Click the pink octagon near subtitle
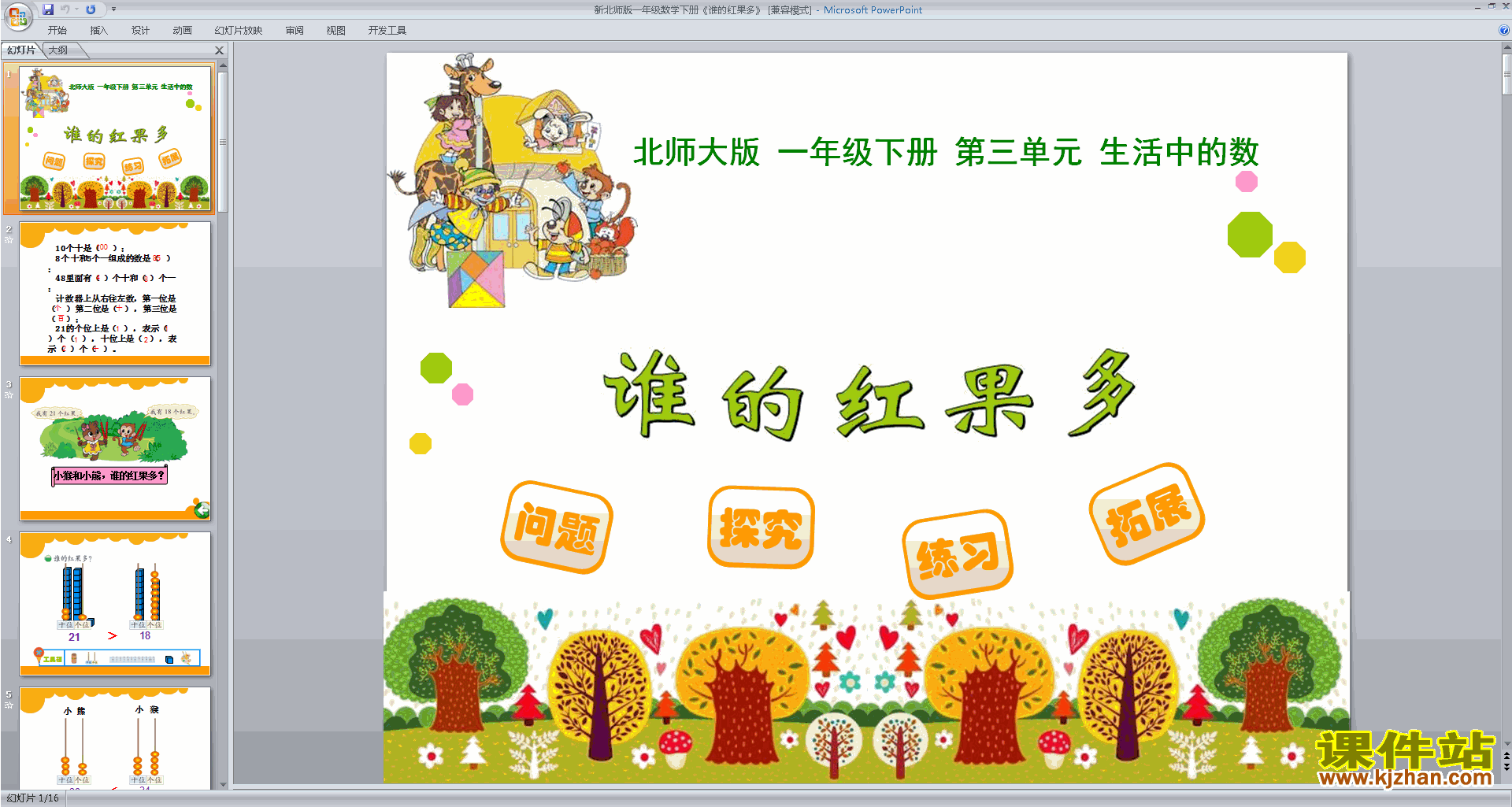Screen dimensions: 1512x807 pos(1247,182)
